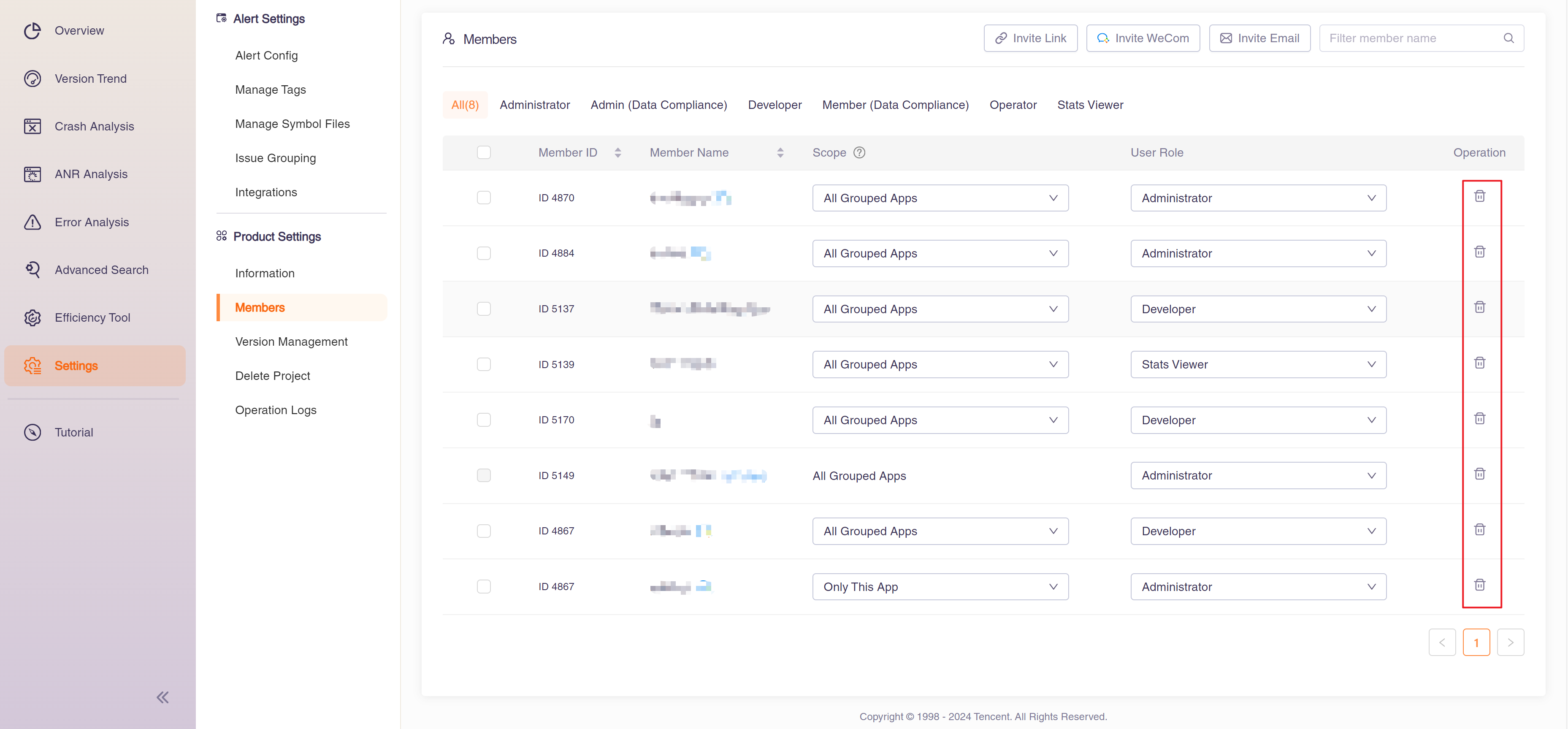
Task: Toggle the select-all header checkbox
Action: [x=483, y=152]
